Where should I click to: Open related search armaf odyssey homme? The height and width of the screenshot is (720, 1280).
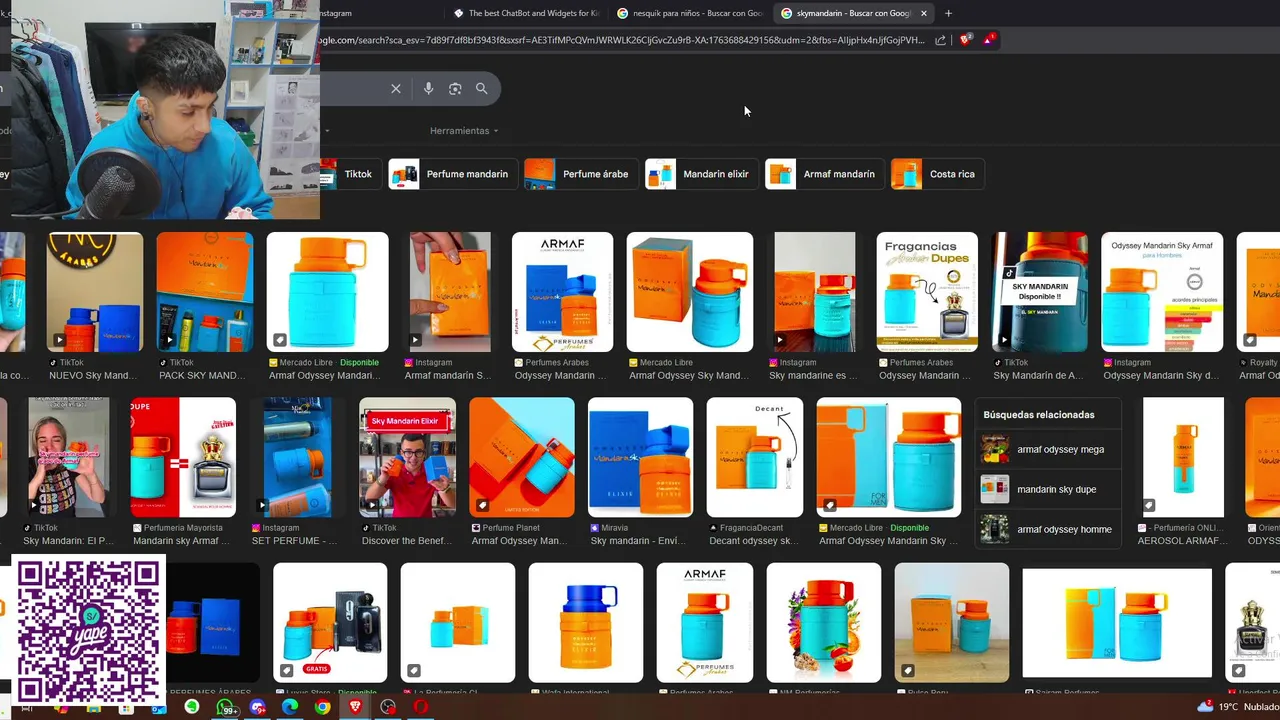coord(1048,529)
